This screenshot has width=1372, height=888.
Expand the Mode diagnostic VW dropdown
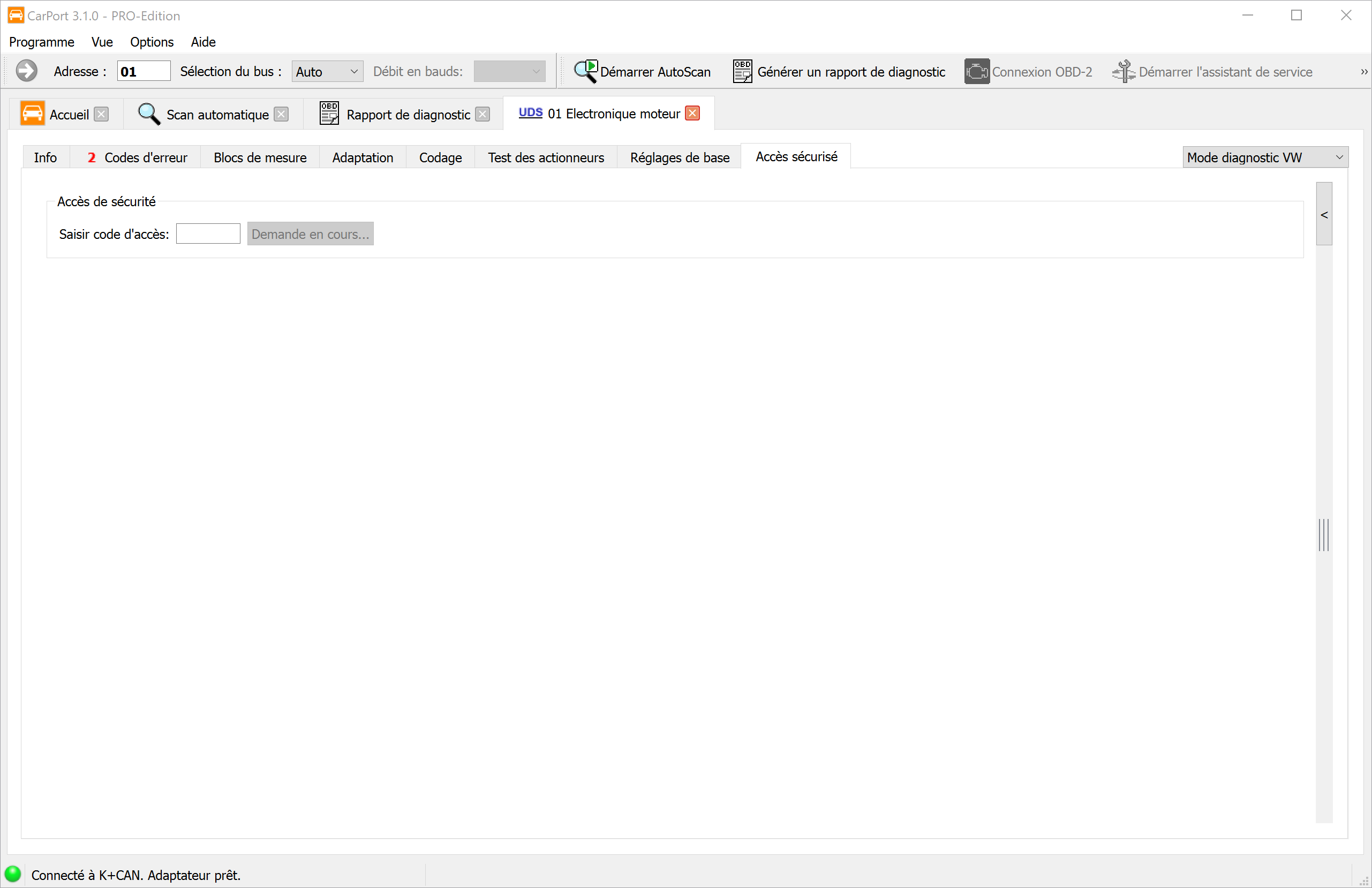click(1265, 157)
